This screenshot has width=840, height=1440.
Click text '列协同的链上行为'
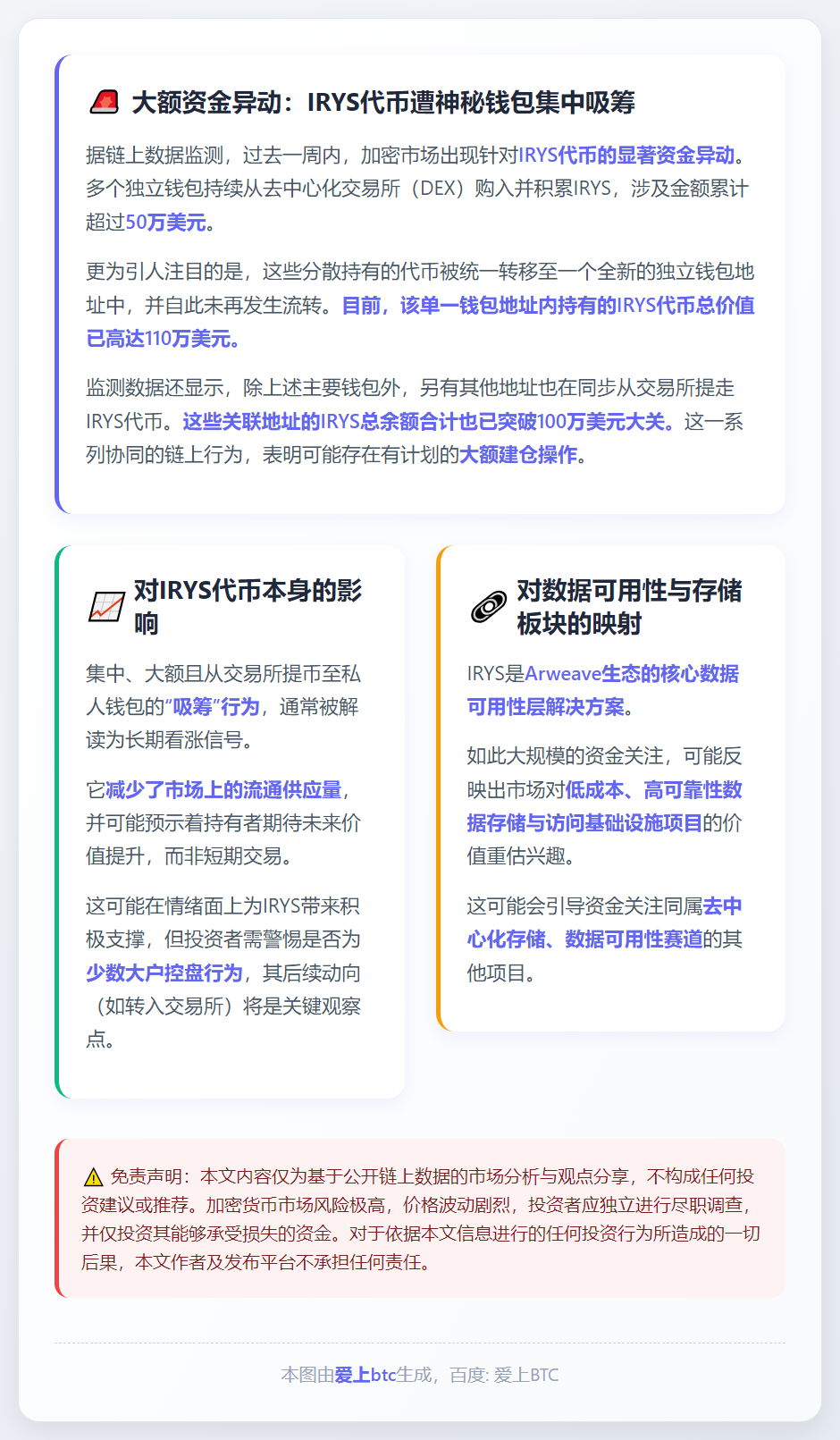pyautogui.click(x=164, y=455)
